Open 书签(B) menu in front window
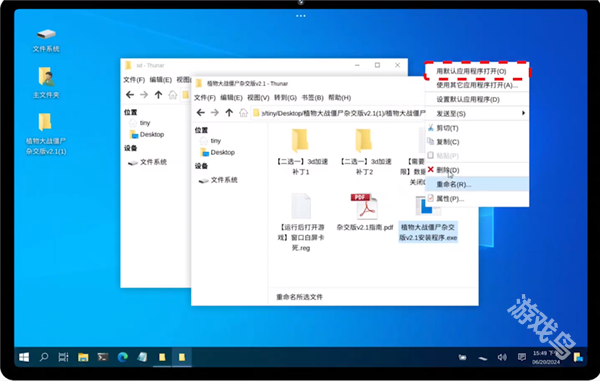Viewport: 600px width, 381px height. click(x=312, y=98)
